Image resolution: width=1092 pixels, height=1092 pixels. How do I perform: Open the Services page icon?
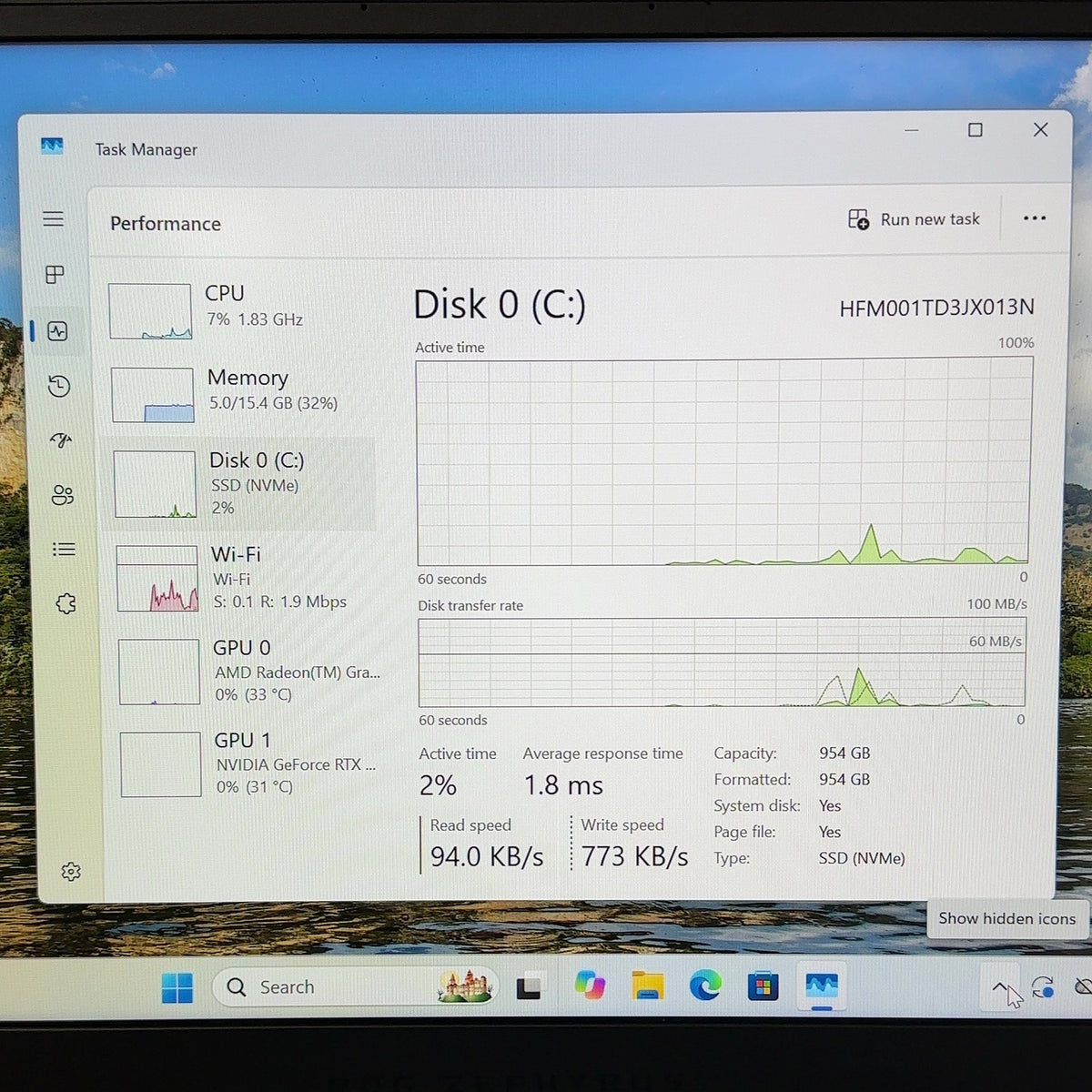click(66, 603)
